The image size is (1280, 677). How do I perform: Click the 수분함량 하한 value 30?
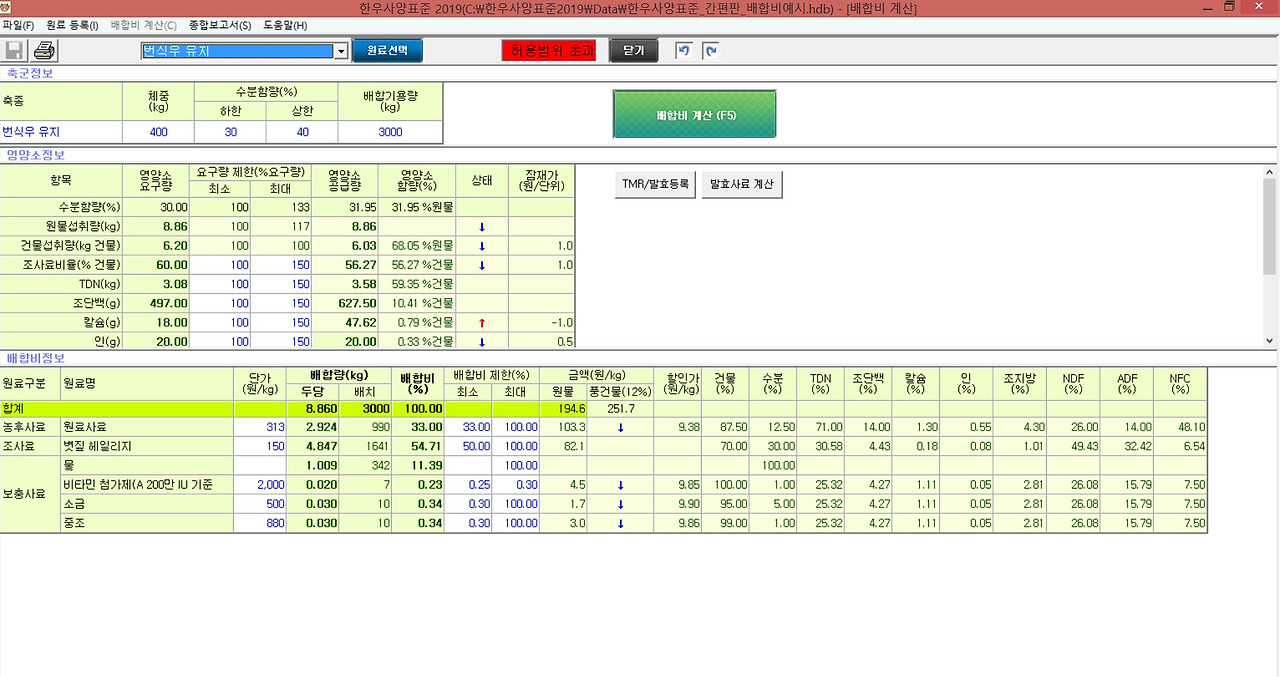pos(230,132)
